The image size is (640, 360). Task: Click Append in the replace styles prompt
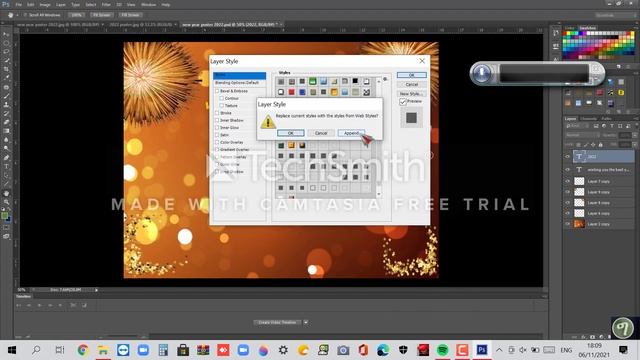pyautogui.click(x=351, y=133)
